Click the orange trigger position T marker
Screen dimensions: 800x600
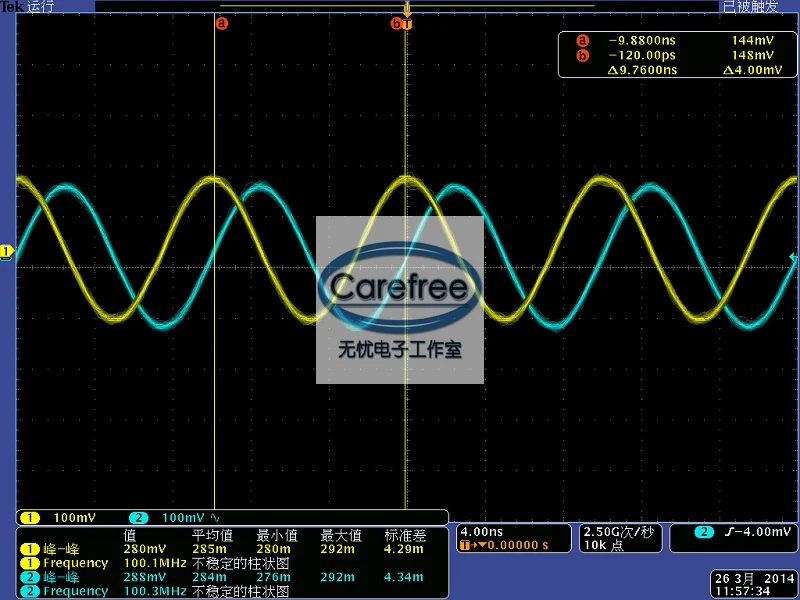(x=407, y=23)
